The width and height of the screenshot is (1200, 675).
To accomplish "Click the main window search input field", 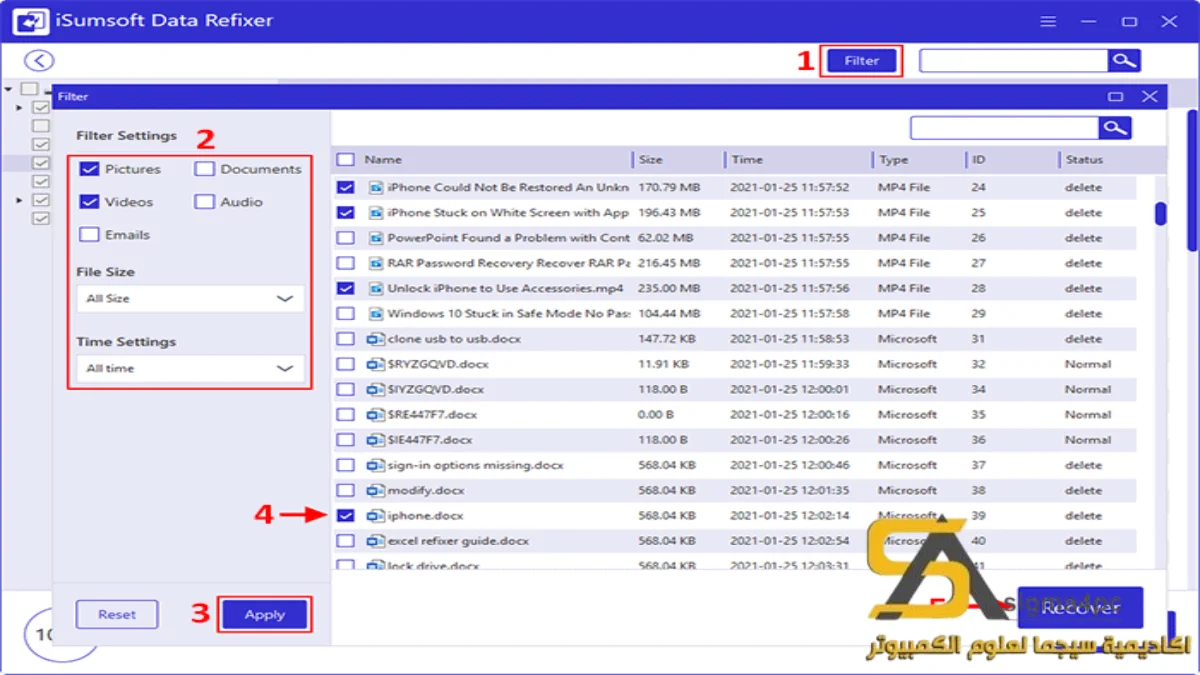I will pyautogui.click(x=1013, y=61).
